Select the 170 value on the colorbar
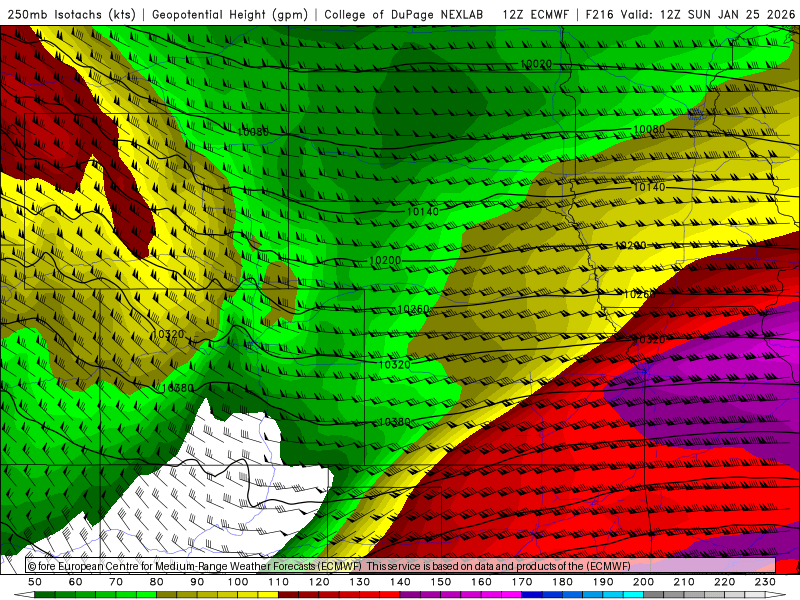The height and width of the screenshot is (600, 800). [x=522, y=582]
